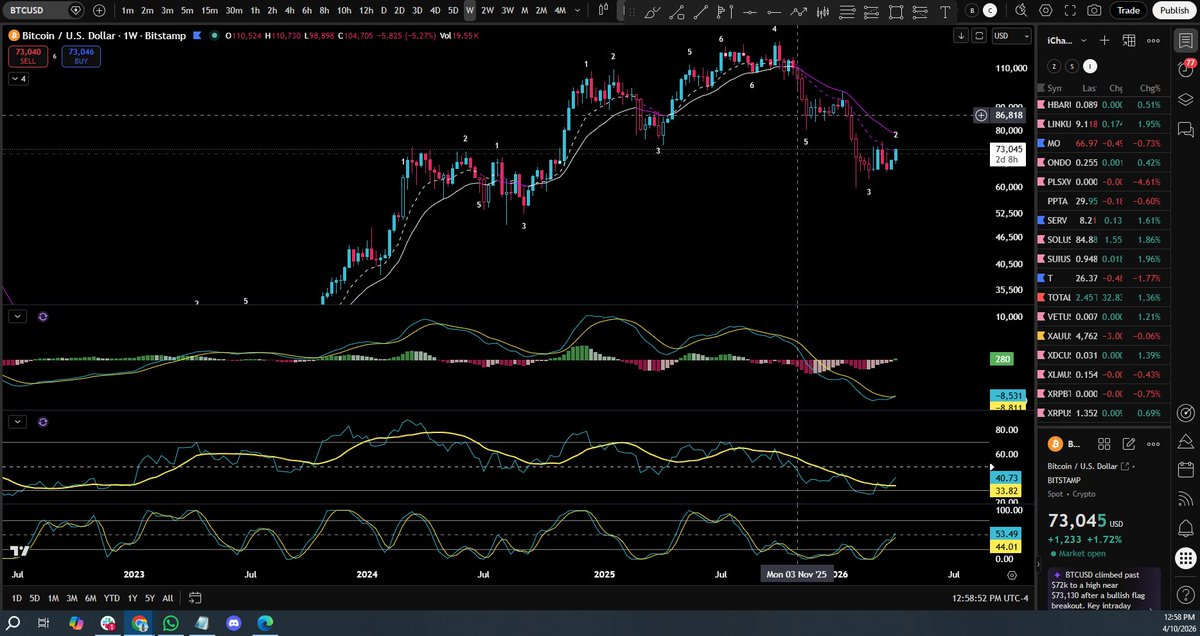Expand the collapsed indicators legend showing 4
This screenshot has height=636, width=1200.
(20, 78)
